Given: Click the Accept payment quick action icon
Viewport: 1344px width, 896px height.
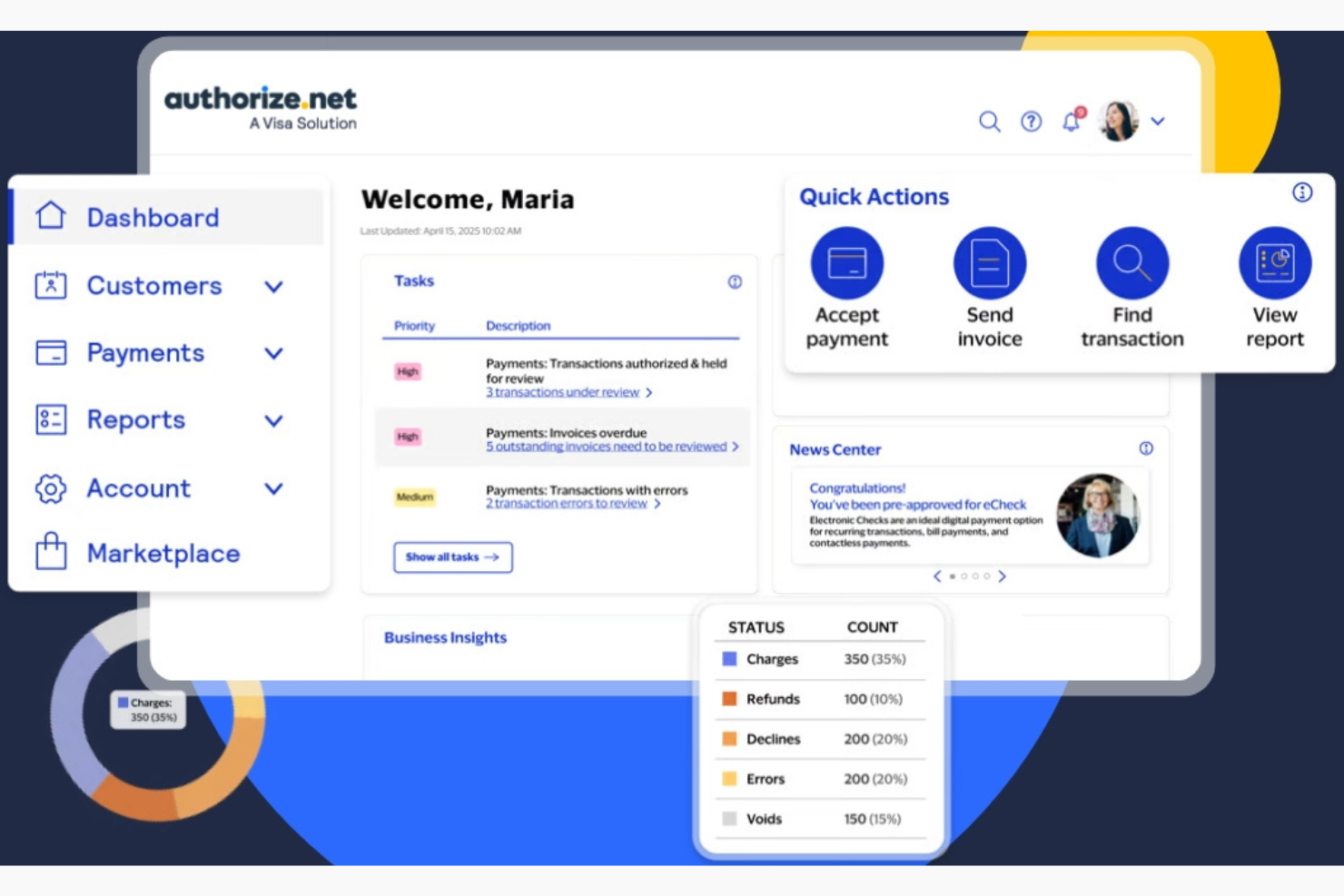Looking at the screenshot, I should coord(847,263).
